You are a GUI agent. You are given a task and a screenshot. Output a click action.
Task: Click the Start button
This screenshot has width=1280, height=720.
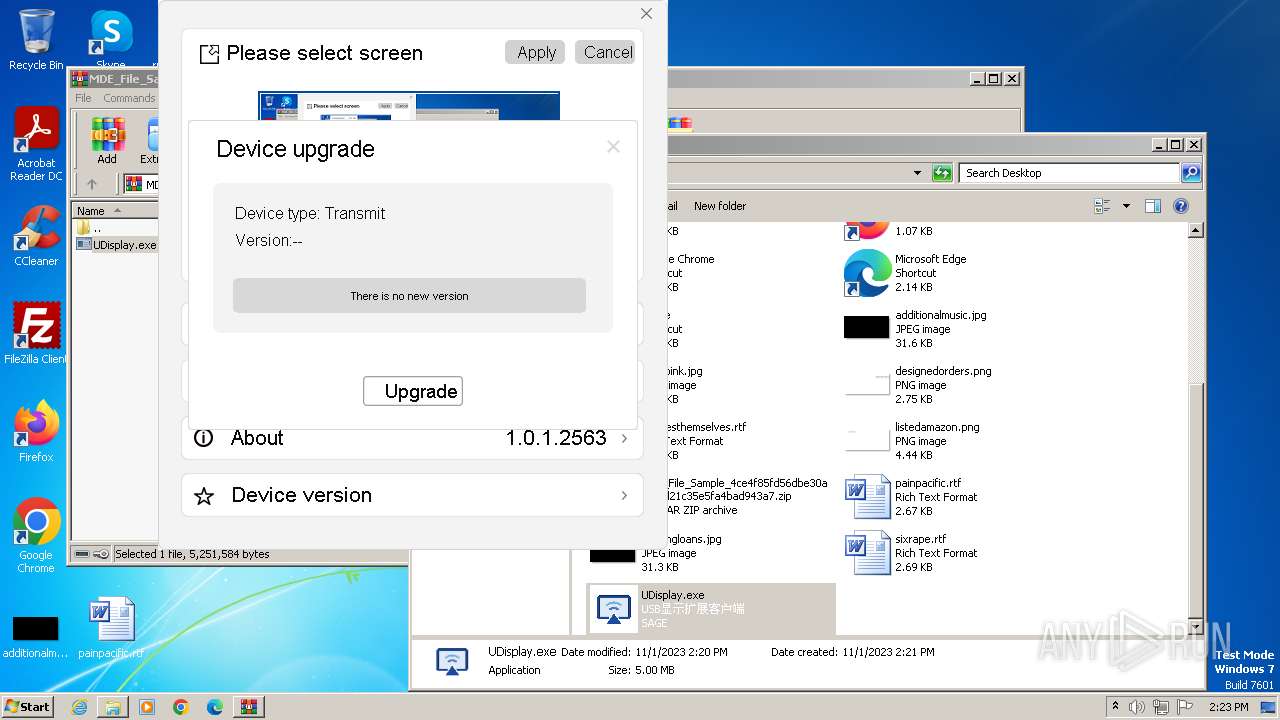coord(28,706)
